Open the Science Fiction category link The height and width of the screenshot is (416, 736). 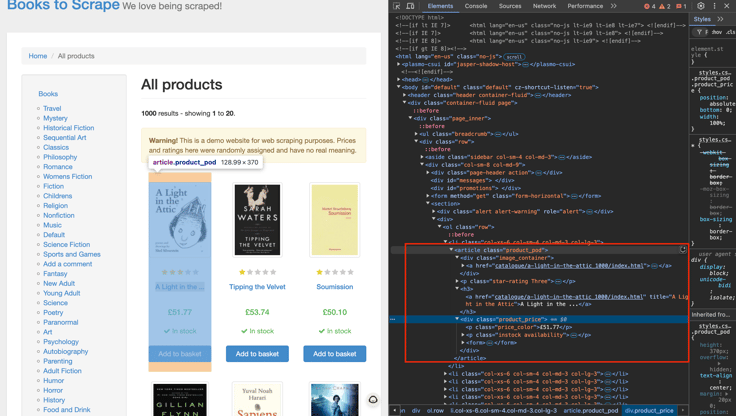[66, 244]
